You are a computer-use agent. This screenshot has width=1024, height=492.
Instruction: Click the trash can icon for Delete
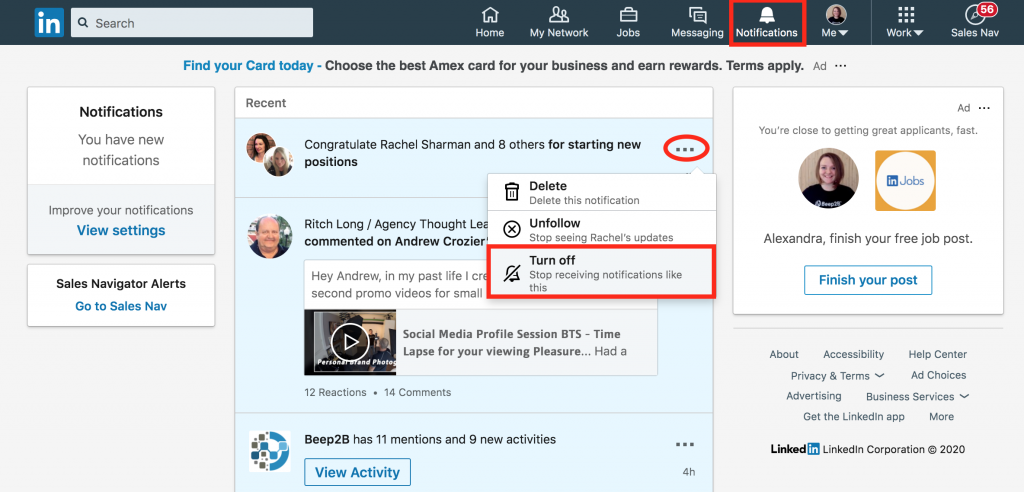[512, 192]
